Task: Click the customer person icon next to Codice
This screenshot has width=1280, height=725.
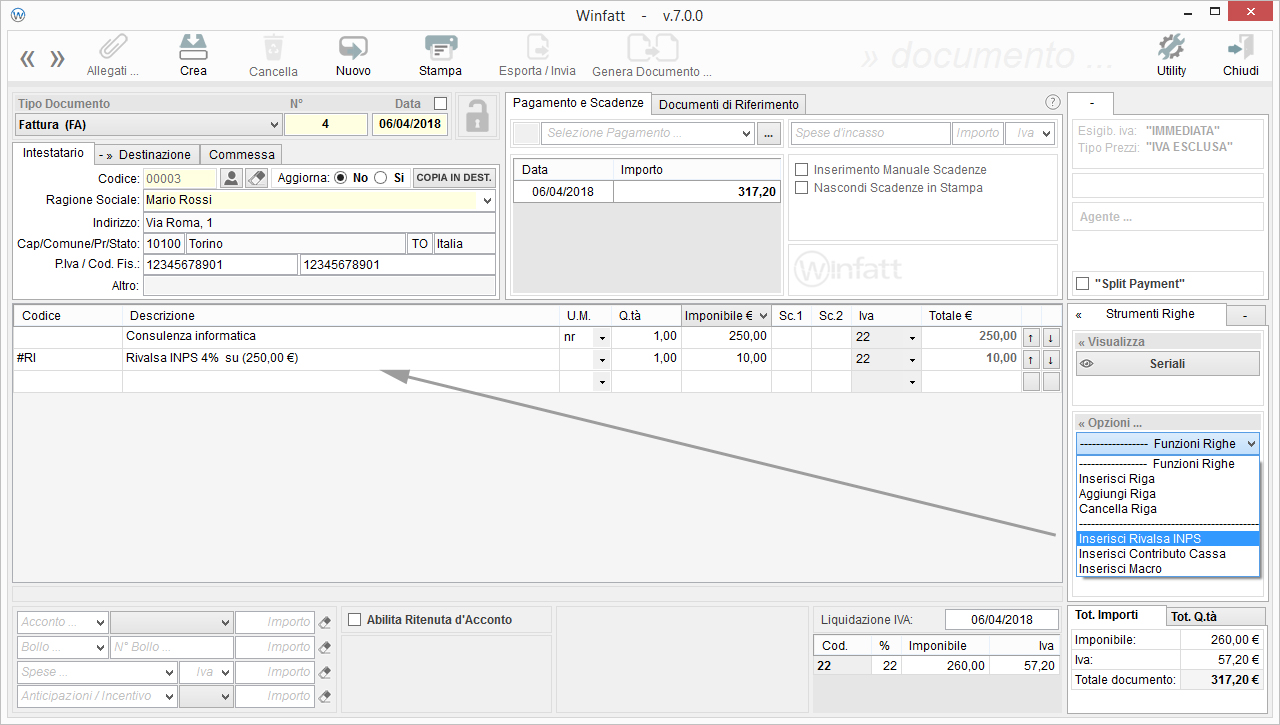Action: [x=231, y=178]
